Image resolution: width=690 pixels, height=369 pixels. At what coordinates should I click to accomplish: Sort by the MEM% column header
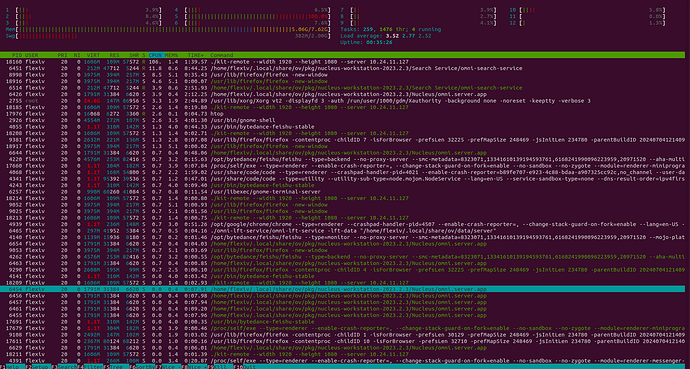point(171,55)
